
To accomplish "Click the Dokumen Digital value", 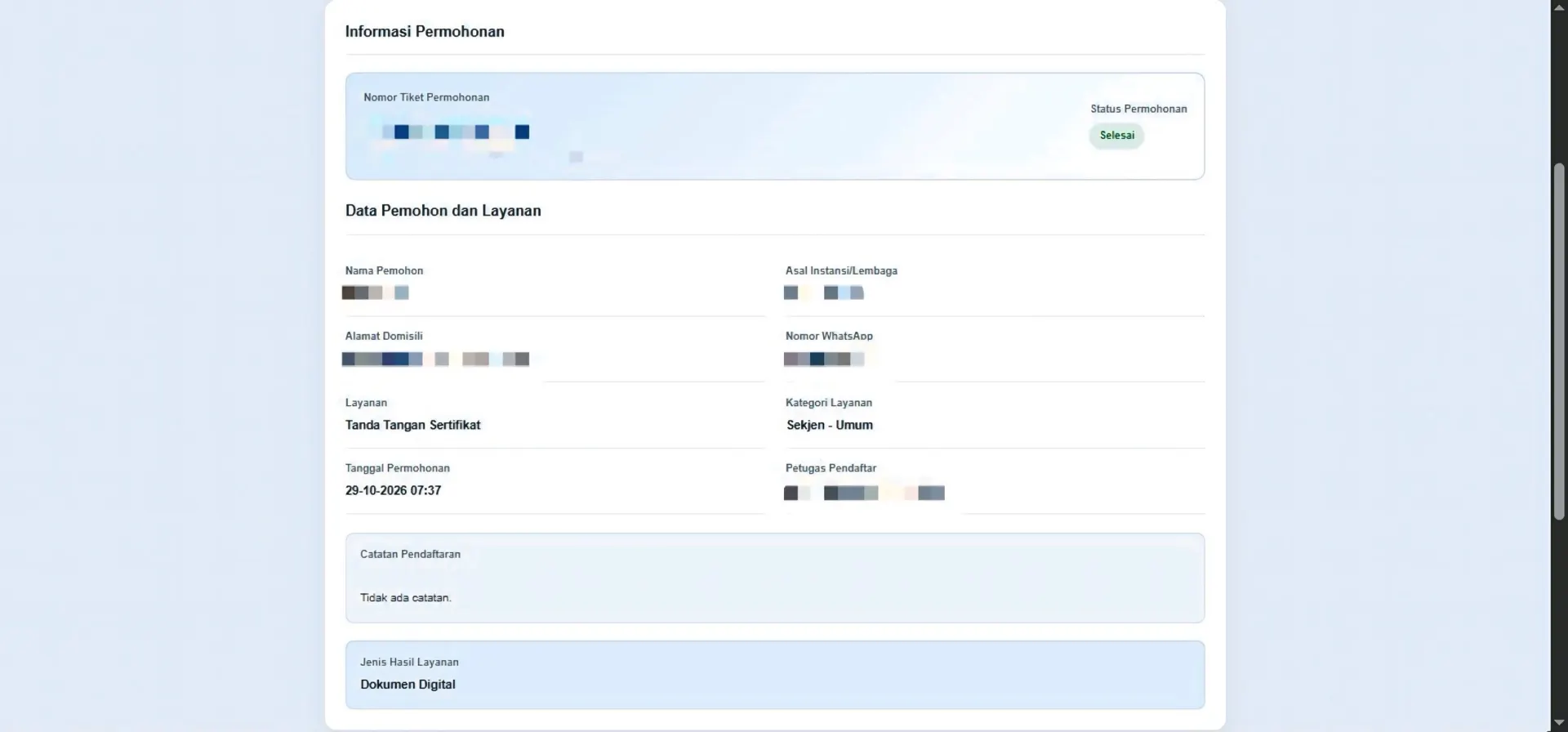I will coord(408,685).
